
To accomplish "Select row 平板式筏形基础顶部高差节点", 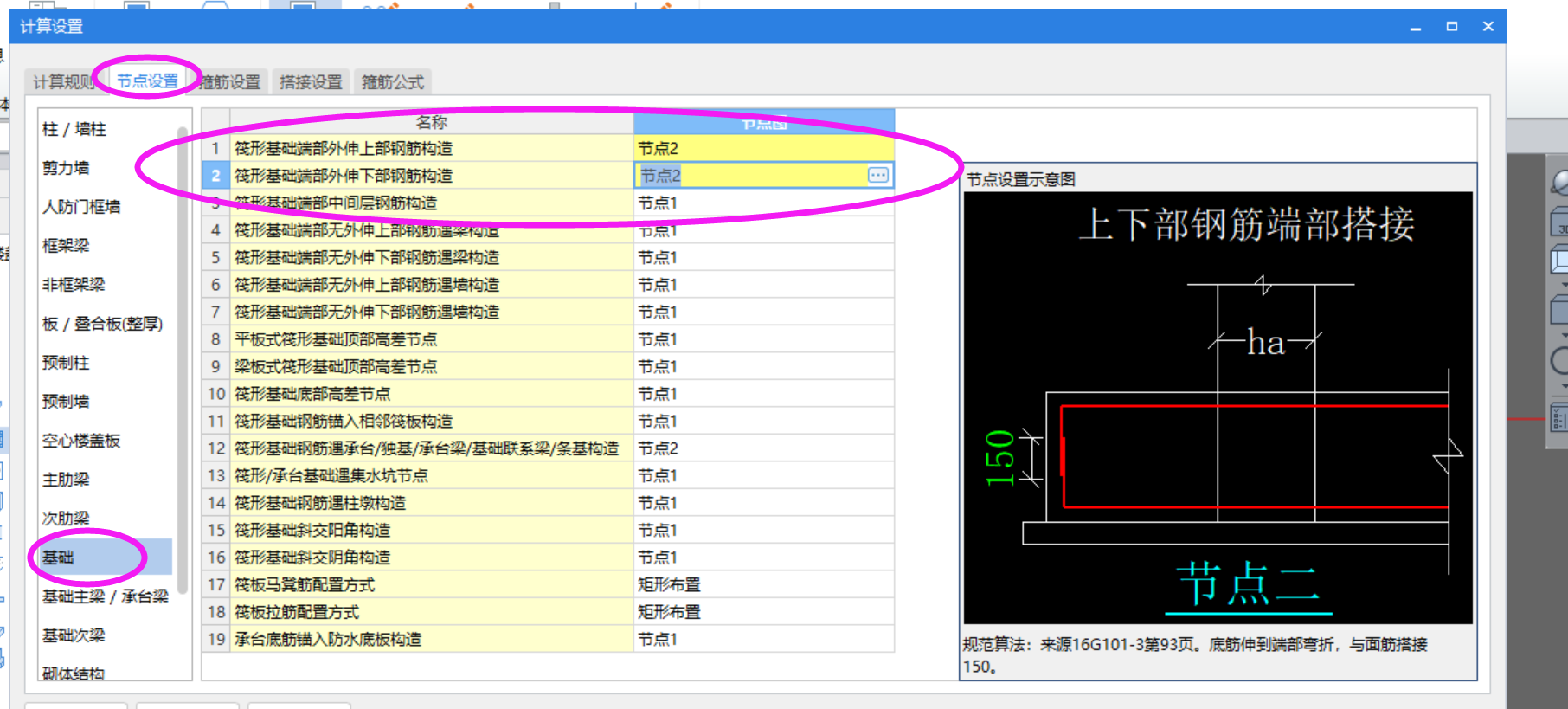I will (431, 339).
